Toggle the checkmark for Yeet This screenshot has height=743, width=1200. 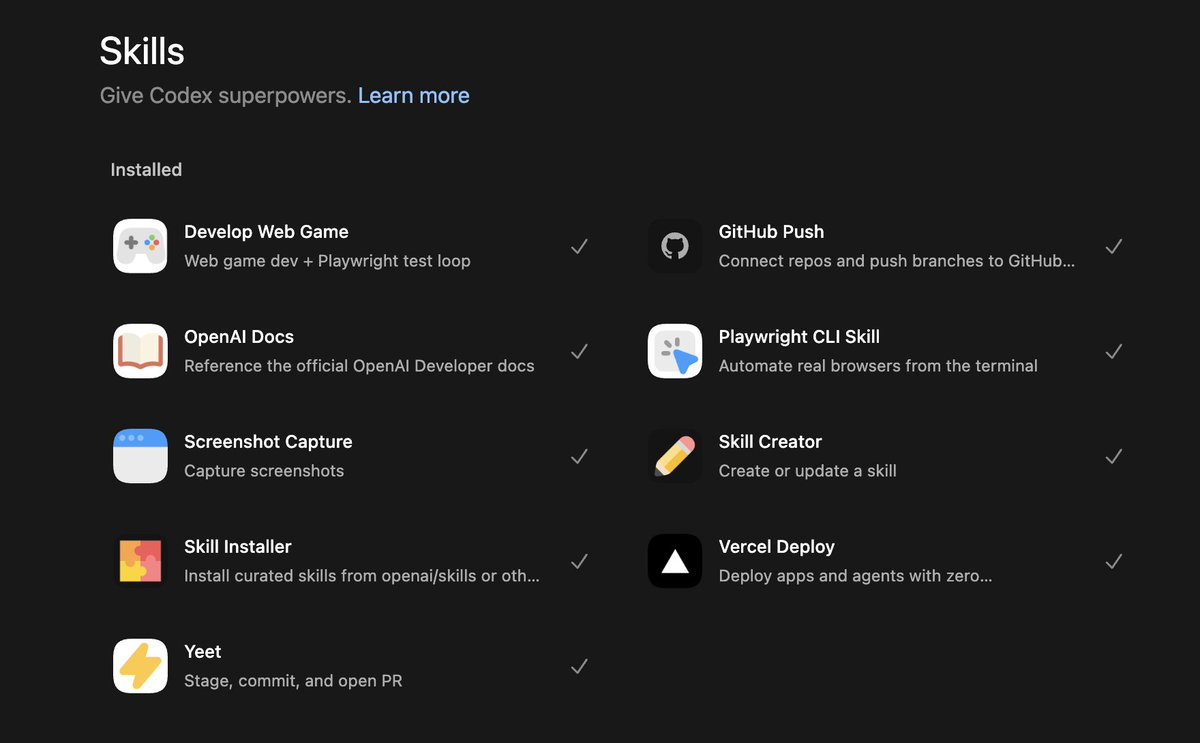point(579,666)
